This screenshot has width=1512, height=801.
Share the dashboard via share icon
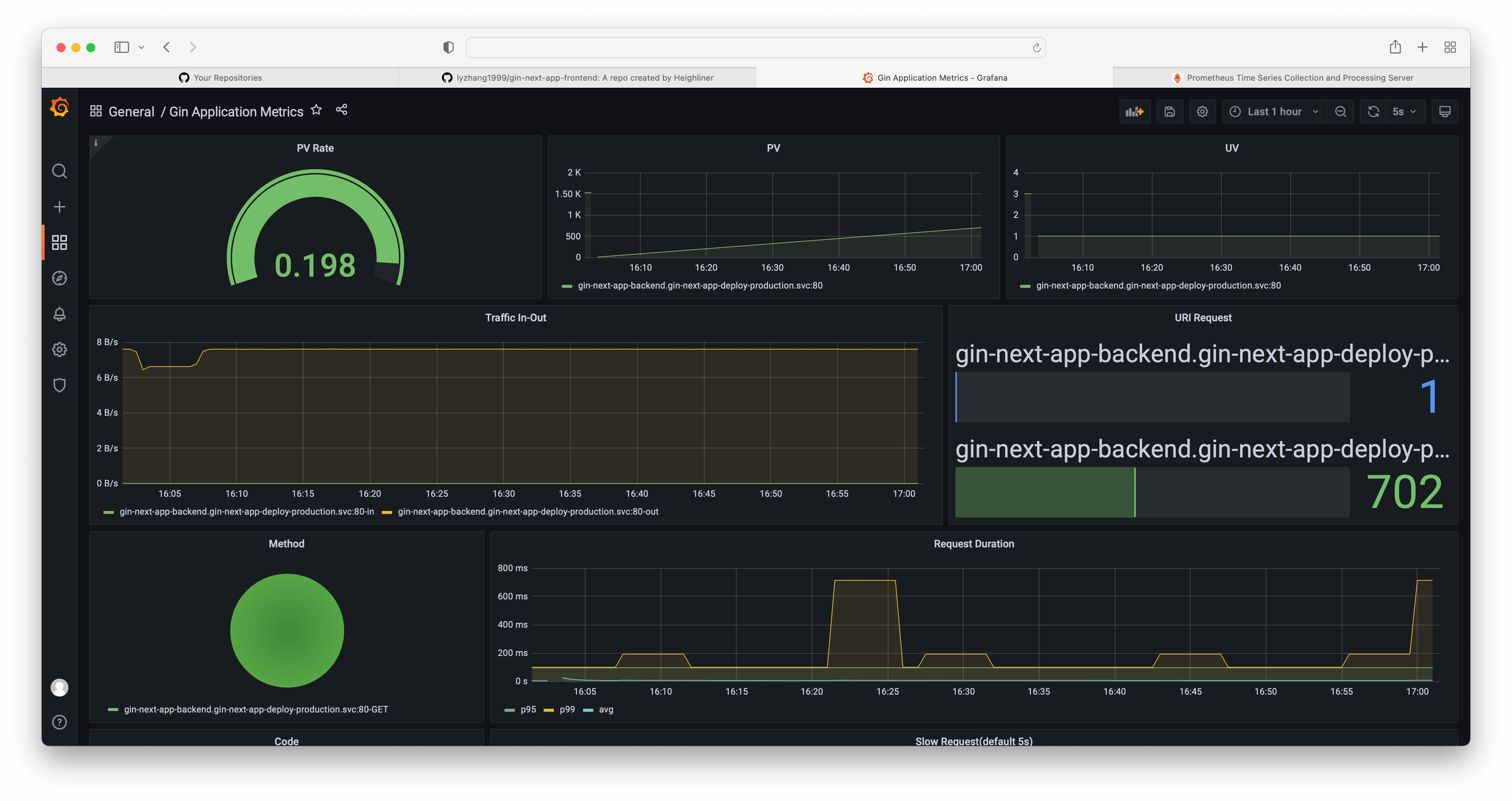(342, 110)
